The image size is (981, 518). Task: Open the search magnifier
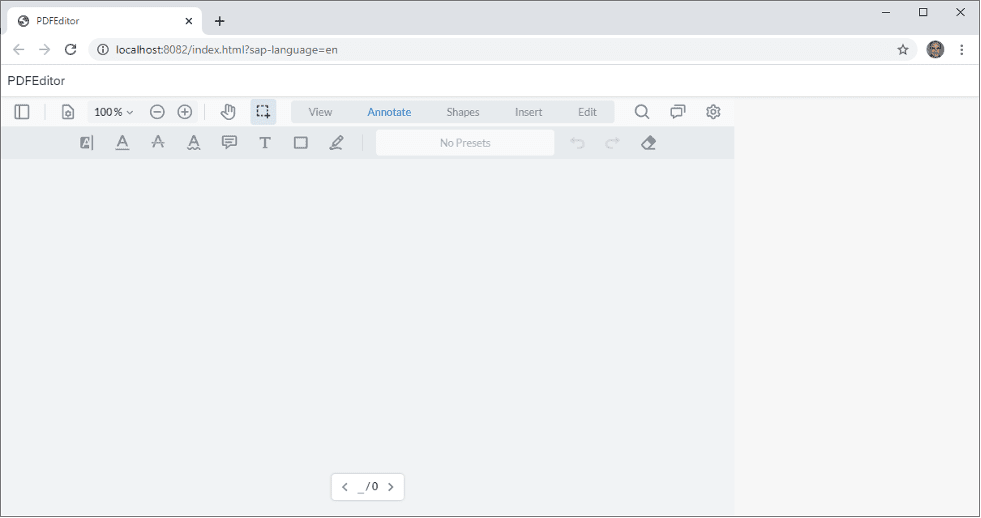tap(642, 112)
